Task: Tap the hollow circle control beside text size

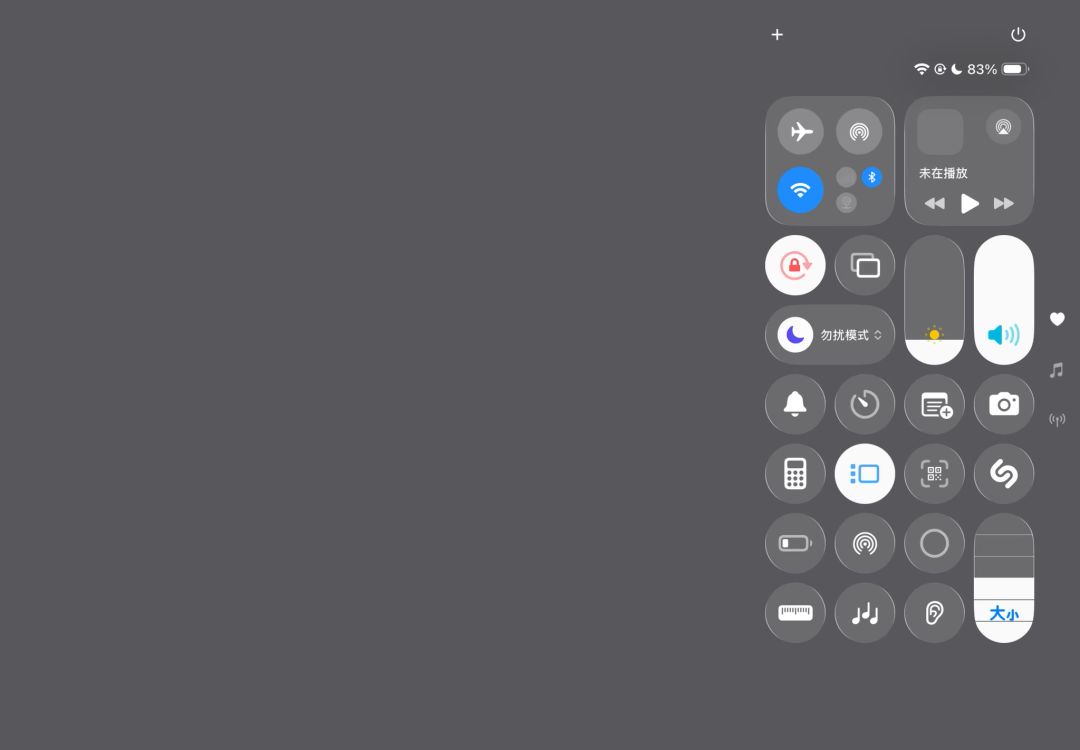Action: [x=934, y=543]
